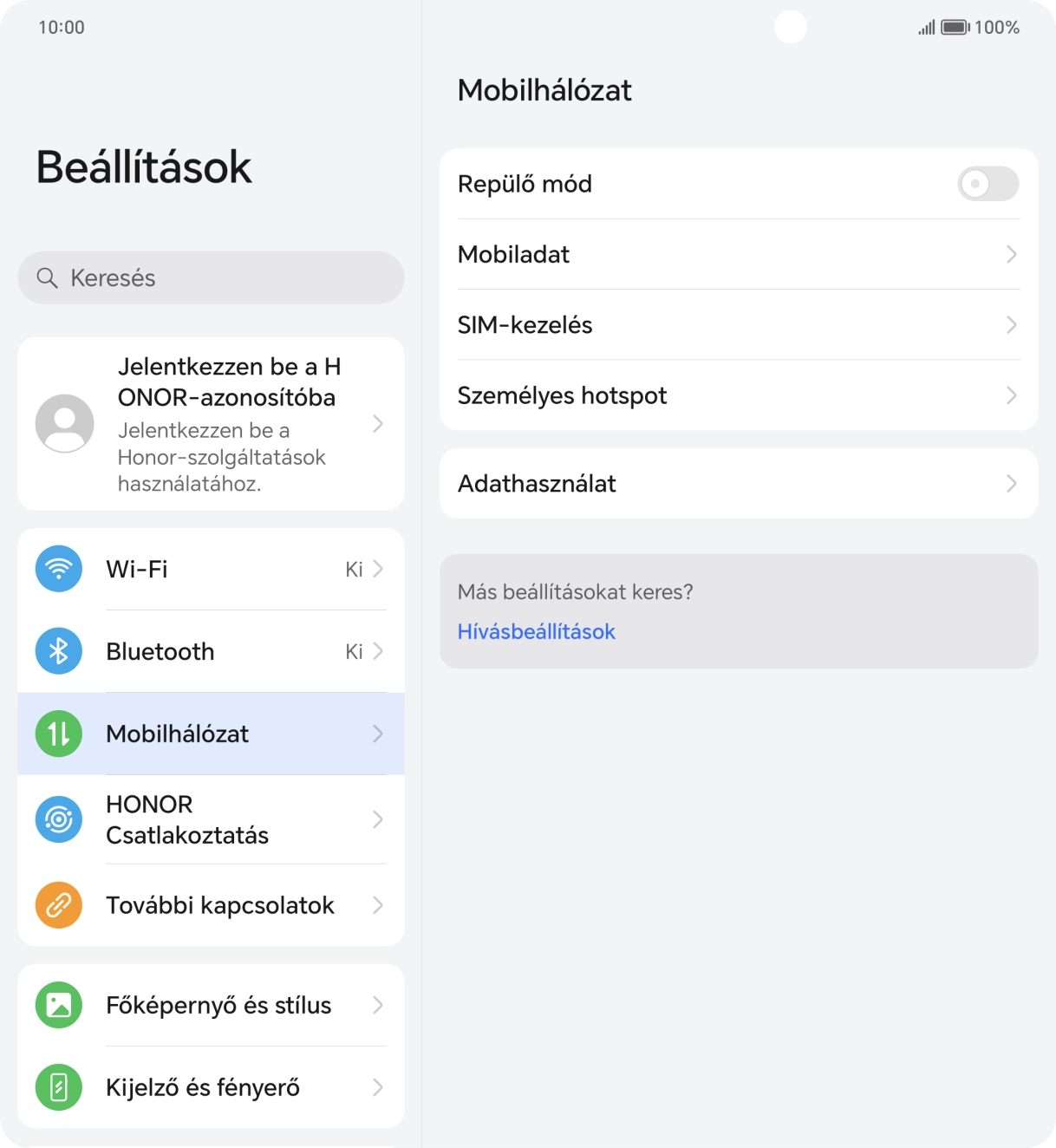The image size is (1056, 1148).
Task: Click the Kijelző és fényerő icon
Action: 57,1087
